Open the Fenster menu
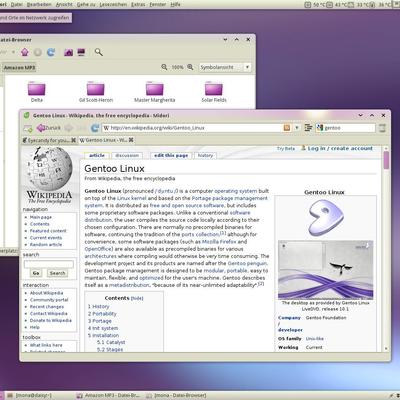 pyautogui.click(x=158, y=4)
